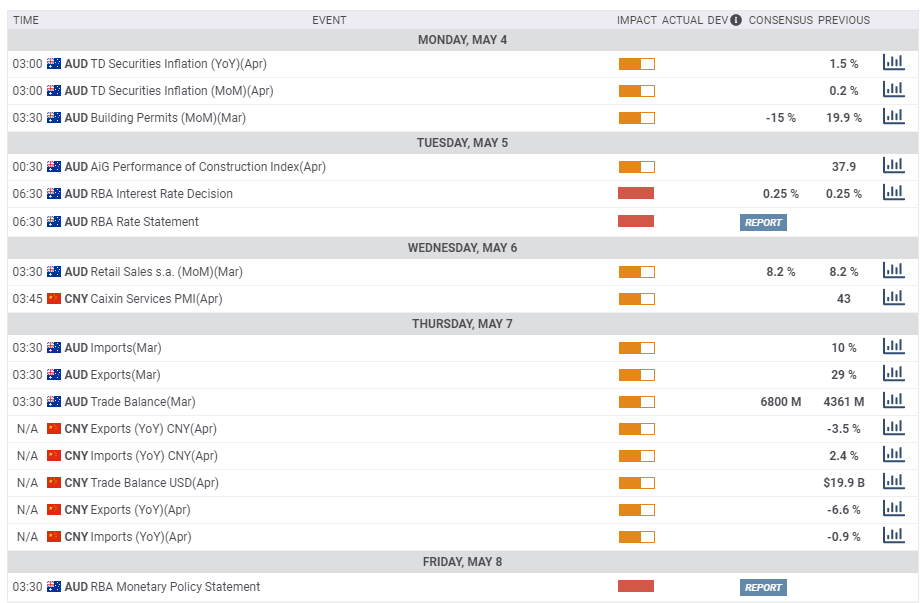Click the Thursday, May 7 date header
Viewport: 922px width, 603px height.
pyautogui.click(x=462, y=324)
